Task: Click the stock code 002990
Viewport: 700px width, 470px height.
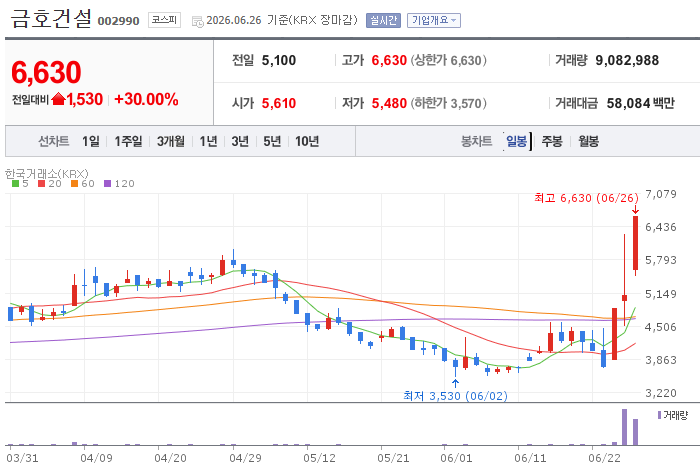Action: (118, 21)
